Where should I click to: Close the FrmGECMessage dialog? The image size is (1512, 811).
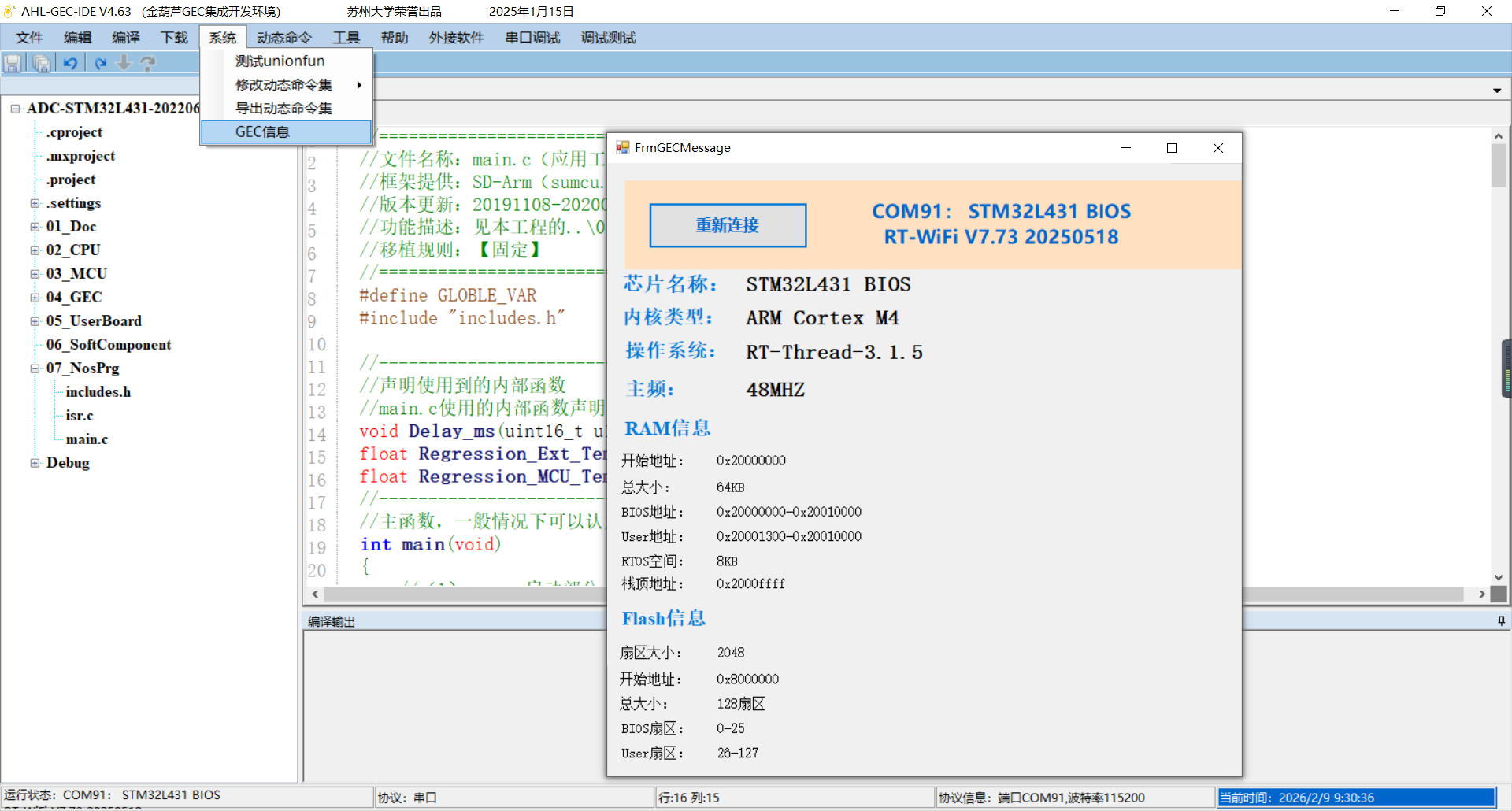(1217, 148)
